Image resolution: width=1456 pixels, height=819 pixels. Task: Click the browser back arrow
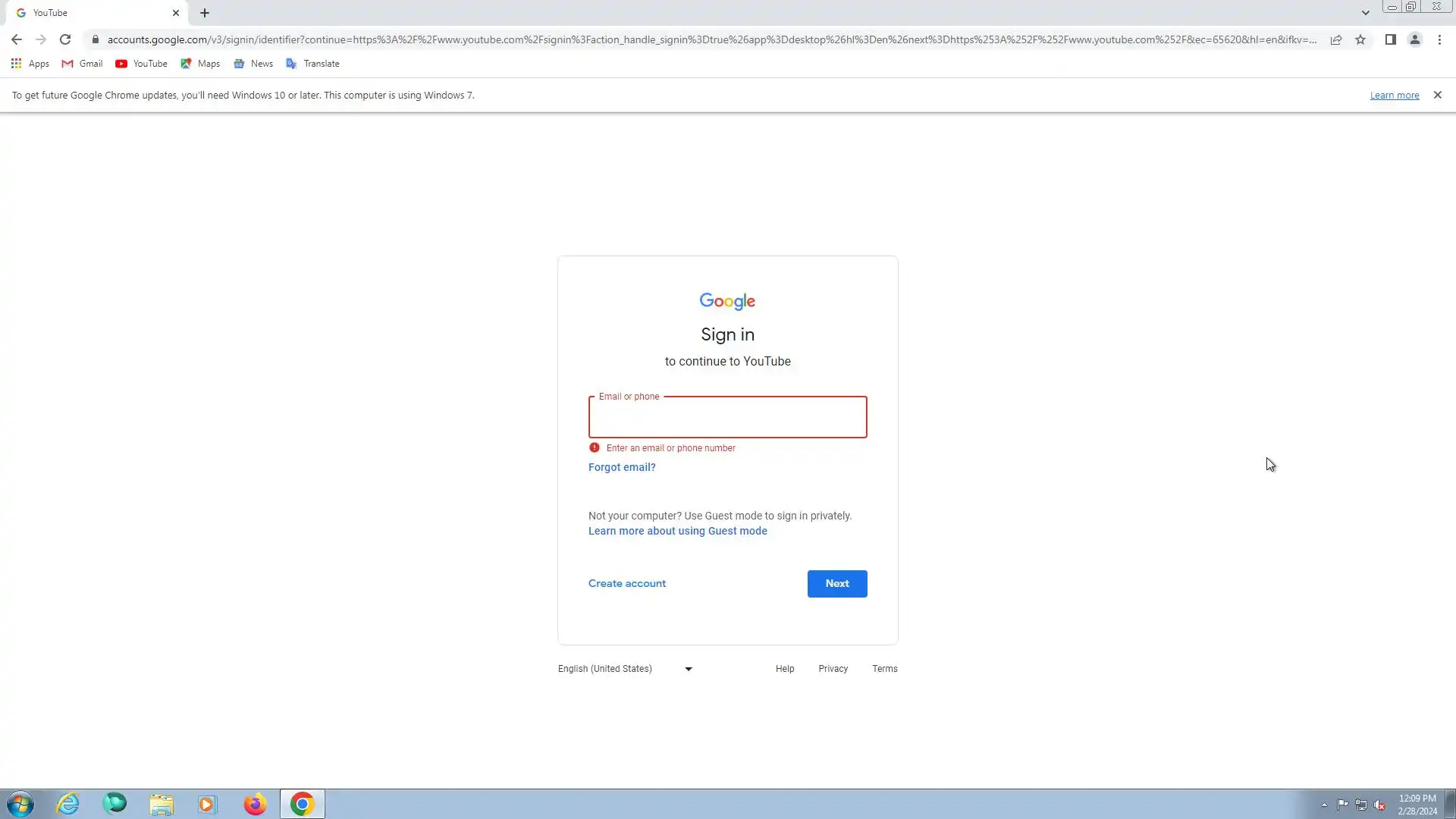point(17,39)
